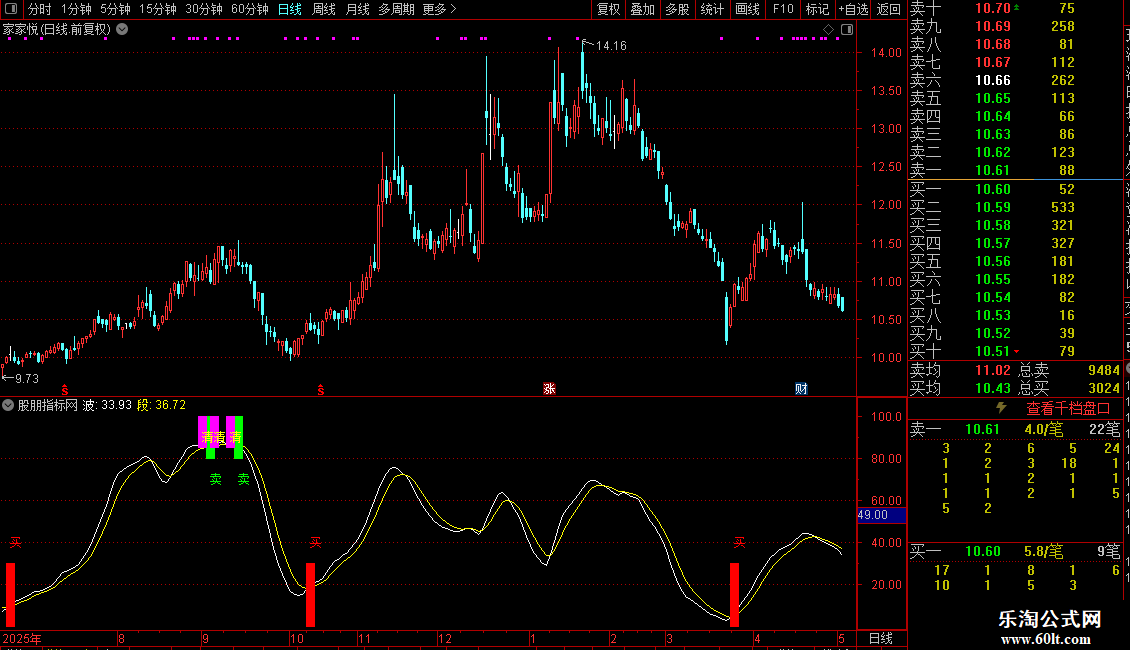Screen dimensions: 1130x650
Task: Click 卖均 value 11.02
Action: [992, 370]
